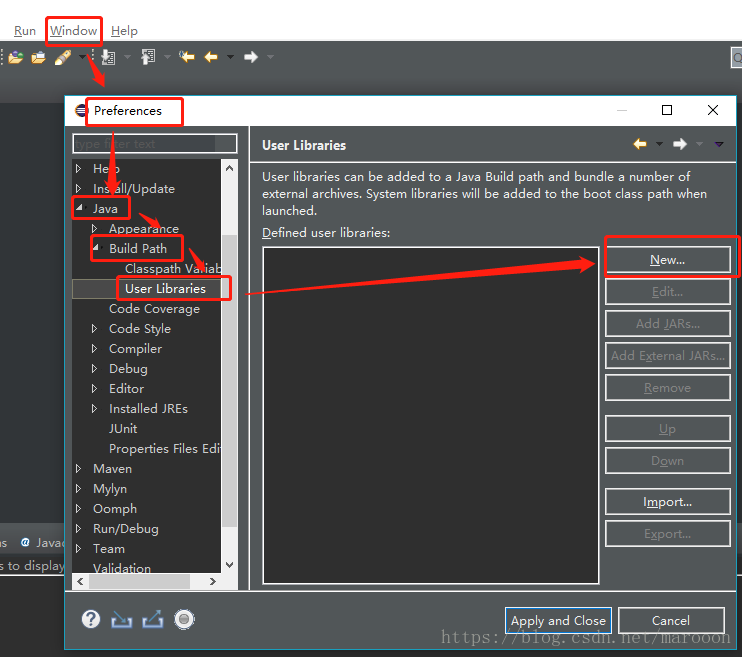The width and height of the screenshot is (742, 657).
Task: Open the Help menu
Action: coord(124,31)
